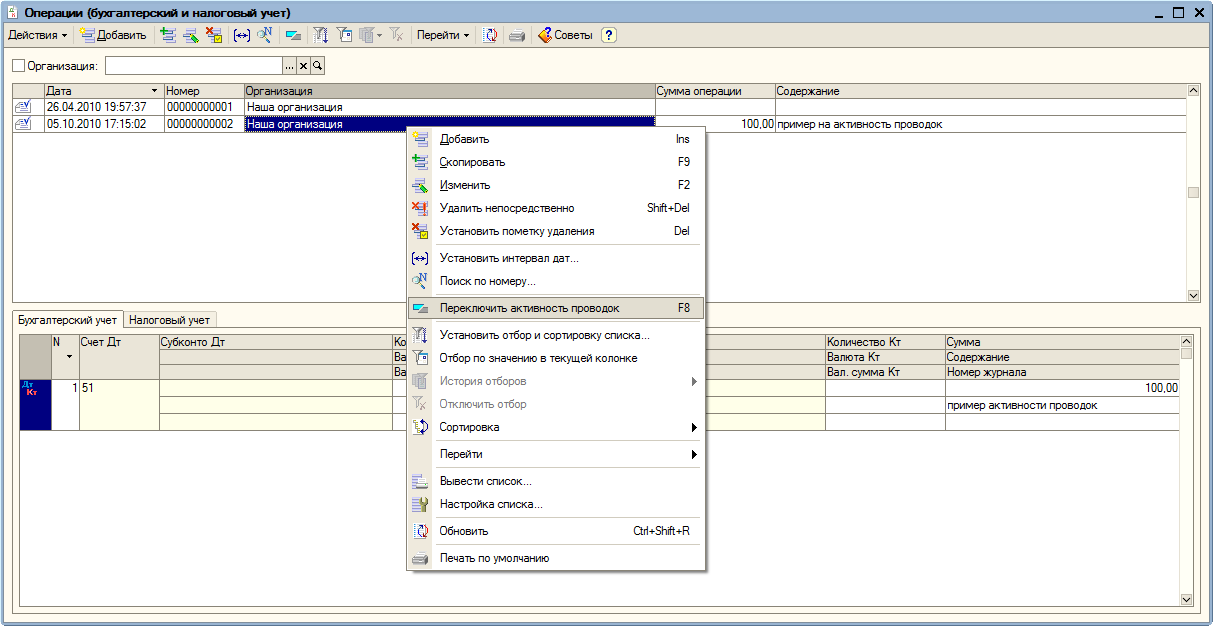The height and width of the screenshot is (626, 1213).
Task: Click the set deletion mark toolbar icon
Action: pyautogui.click(x=213, y=35)
